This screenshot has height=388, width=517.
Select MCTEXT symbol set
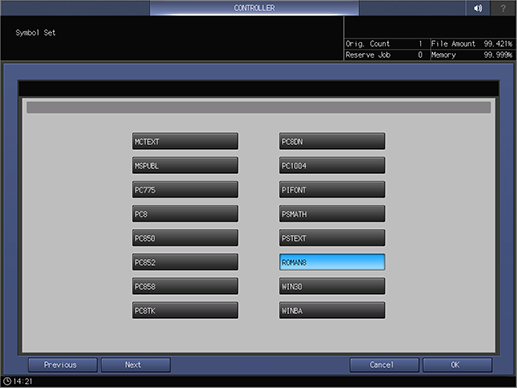(185, 141)
